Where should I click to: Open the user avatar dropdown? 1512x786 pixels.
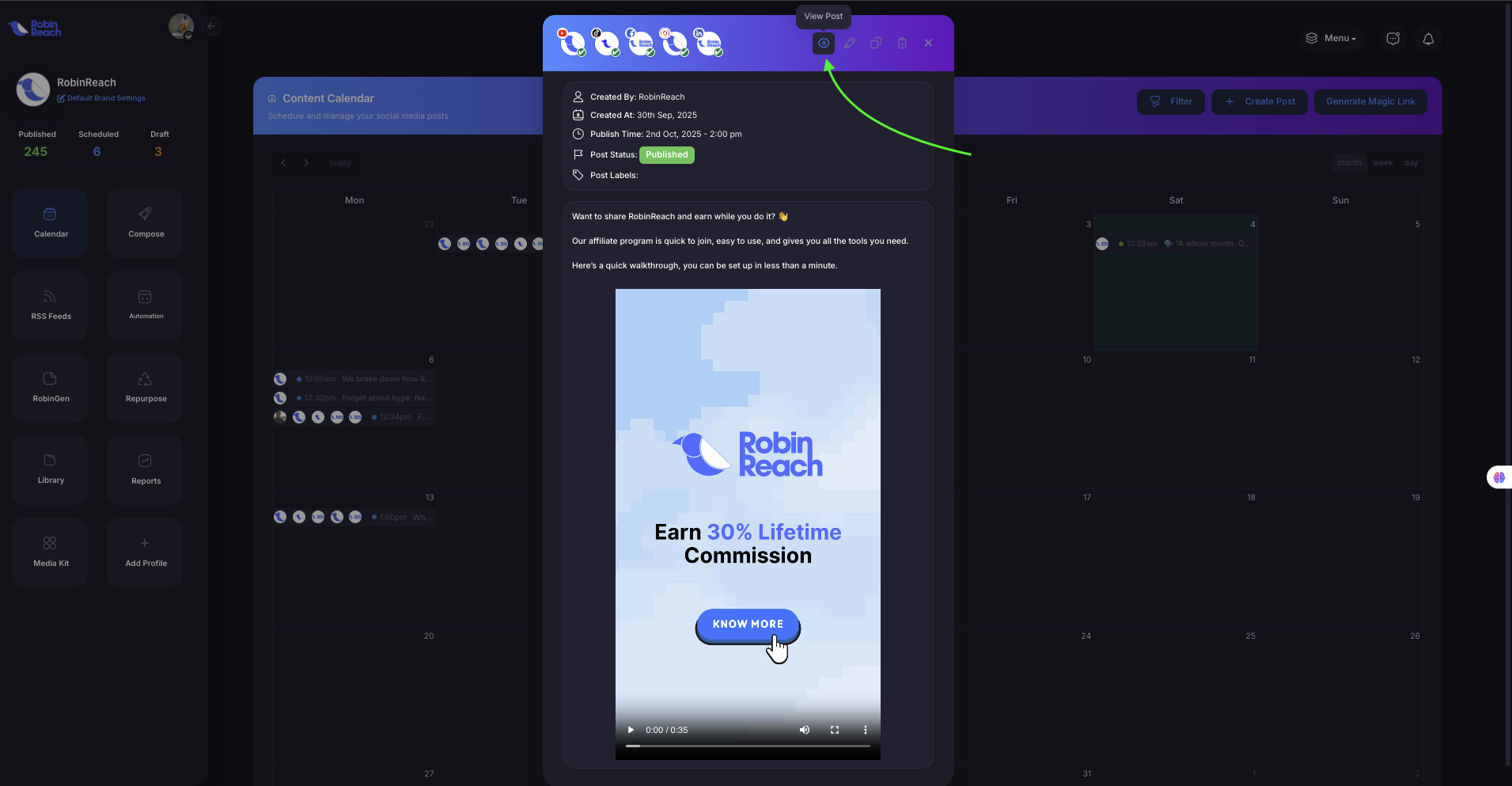[181, 26]
